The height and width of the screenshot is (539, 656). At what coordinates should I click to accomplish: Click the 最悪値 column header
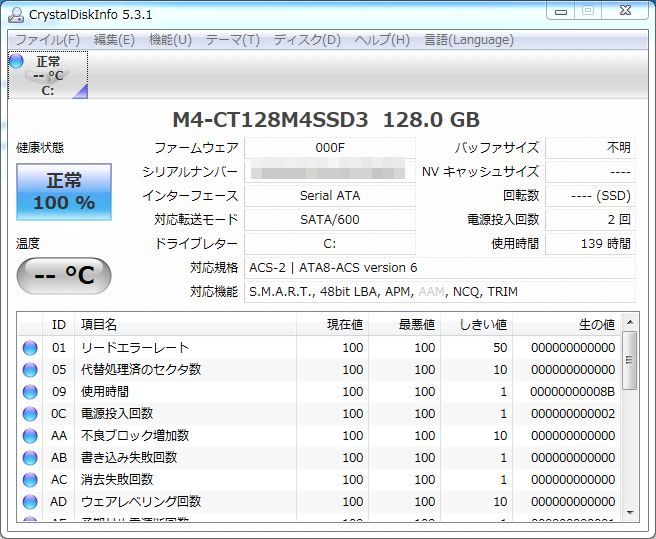pyautogui.click(x=405, y=324)
